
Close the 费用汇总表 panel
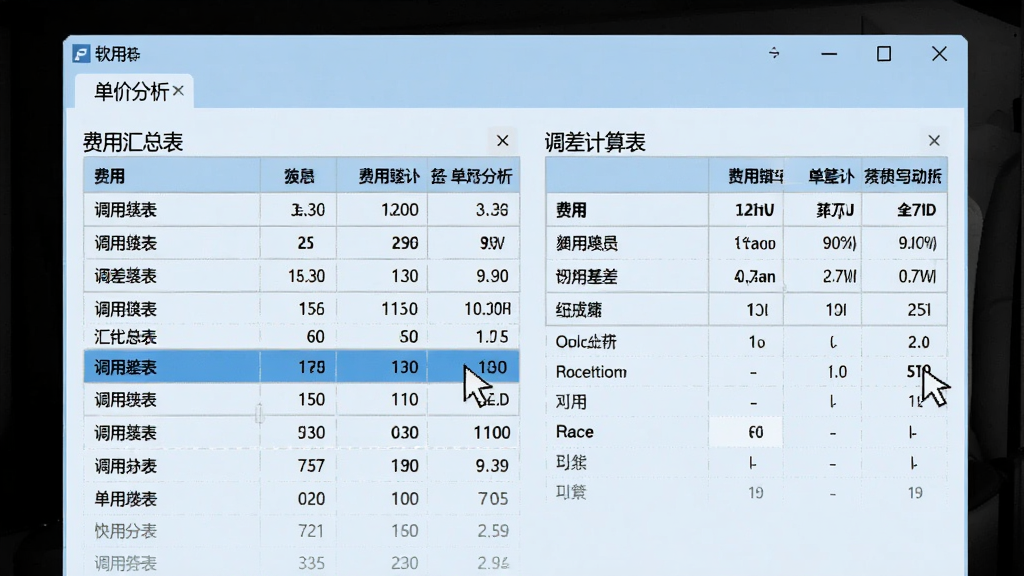(x=502, y=140)
